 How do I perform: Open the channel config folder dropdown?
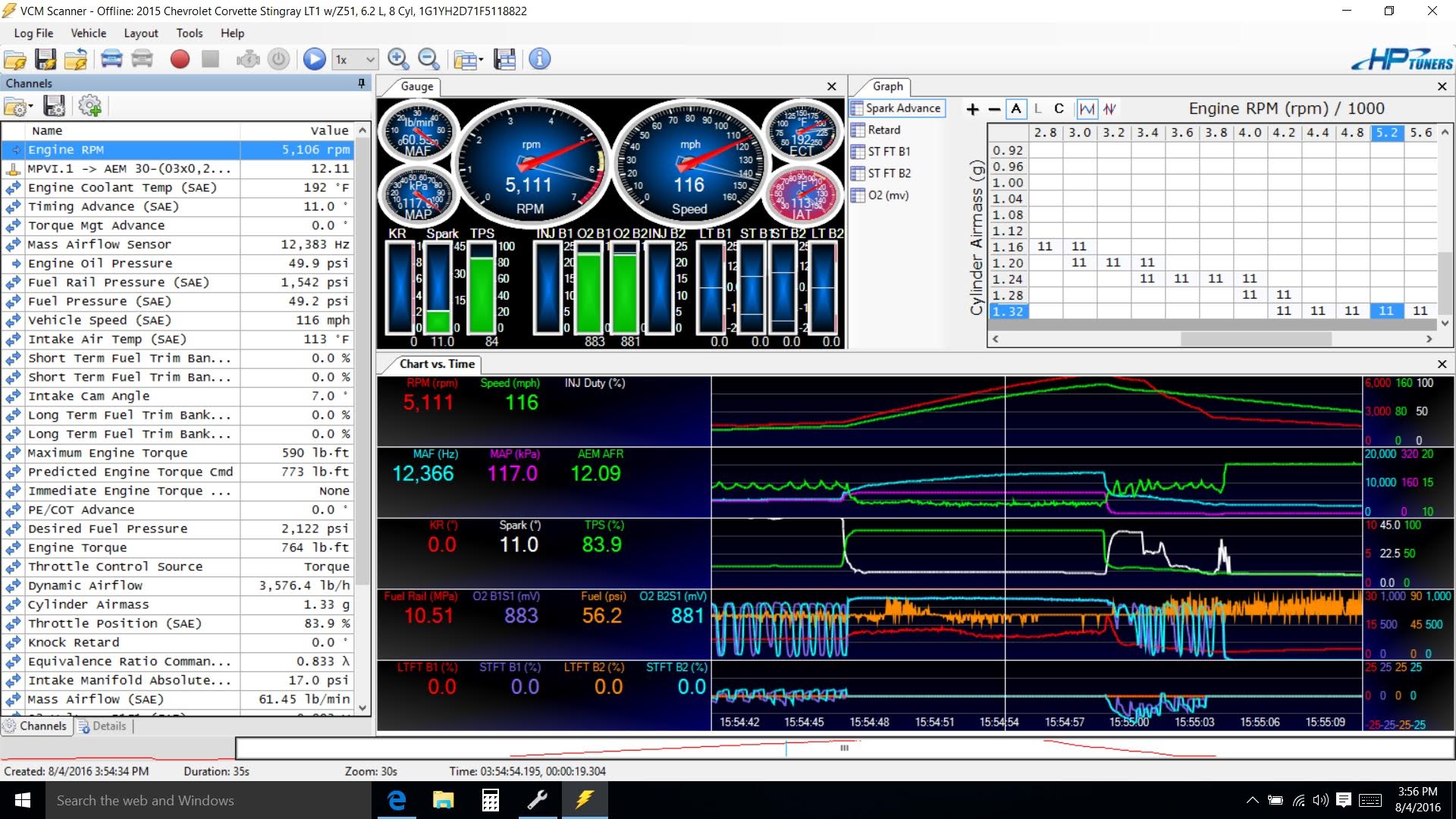pos(18,106)
